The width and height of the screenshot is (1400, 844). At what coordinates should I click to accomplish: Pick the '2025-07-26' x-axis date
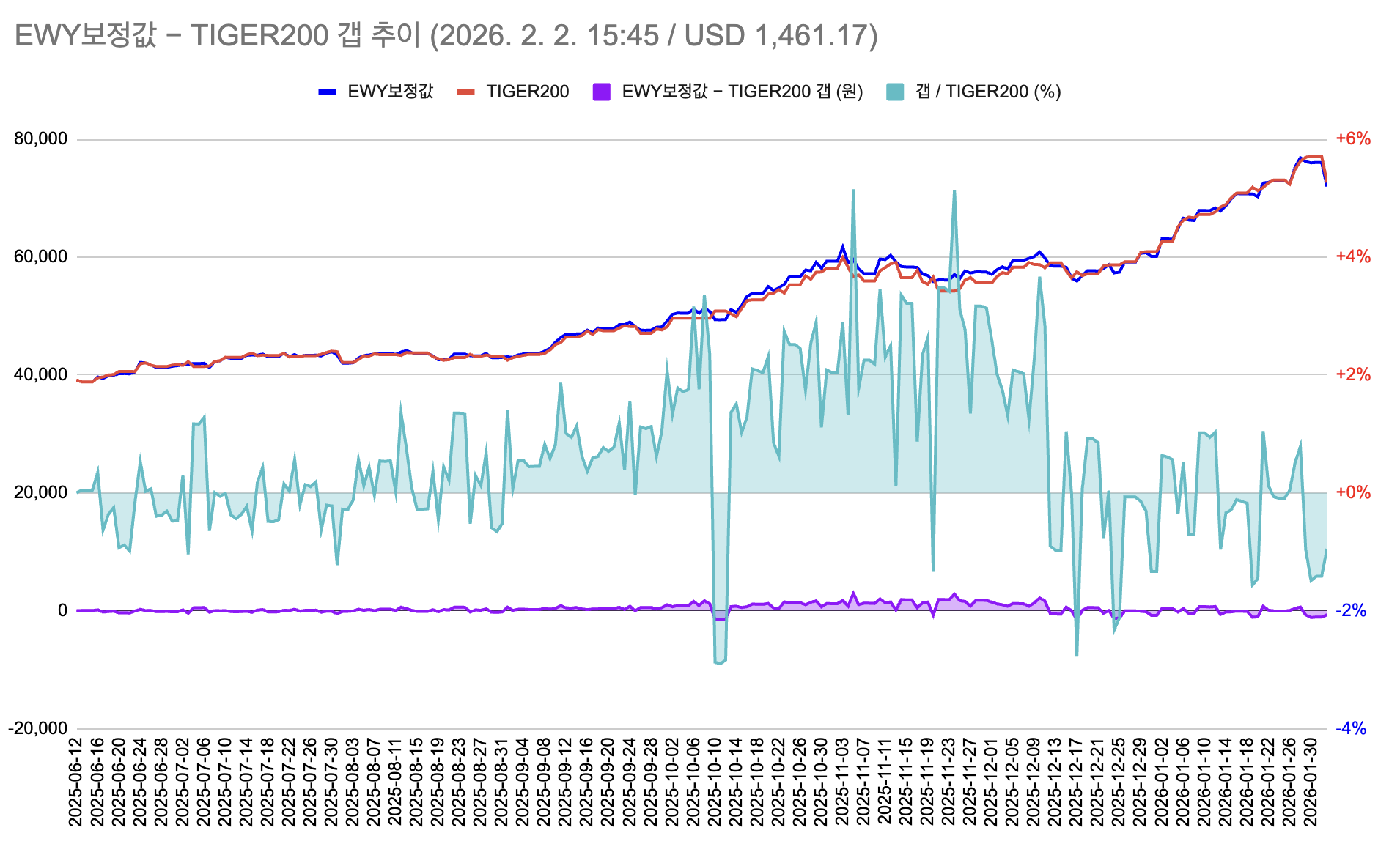pyautogui.click(x=309, y=782)
